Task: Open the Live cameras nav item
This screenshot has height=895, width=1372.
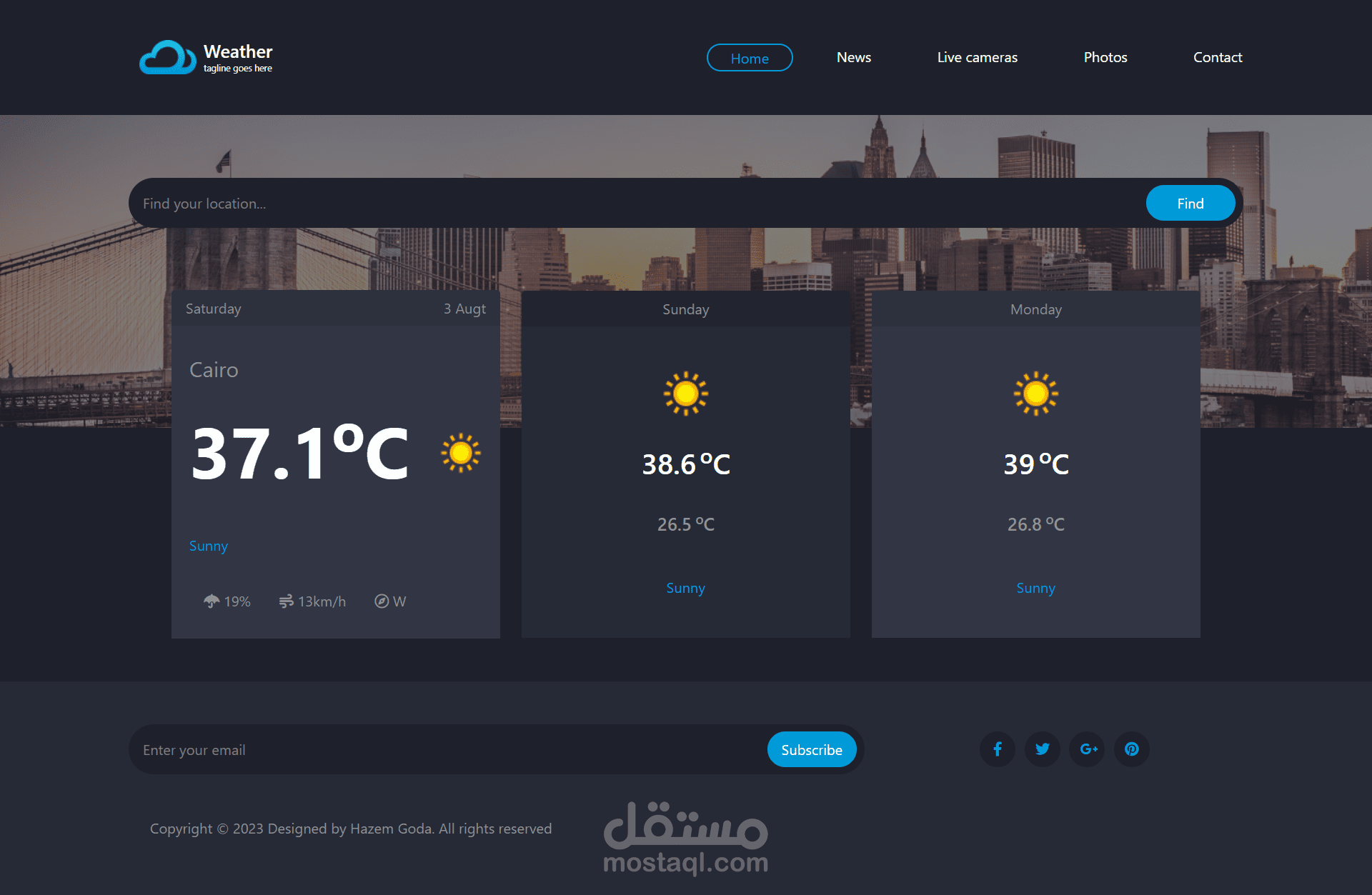Action: [x=978, y=57]
